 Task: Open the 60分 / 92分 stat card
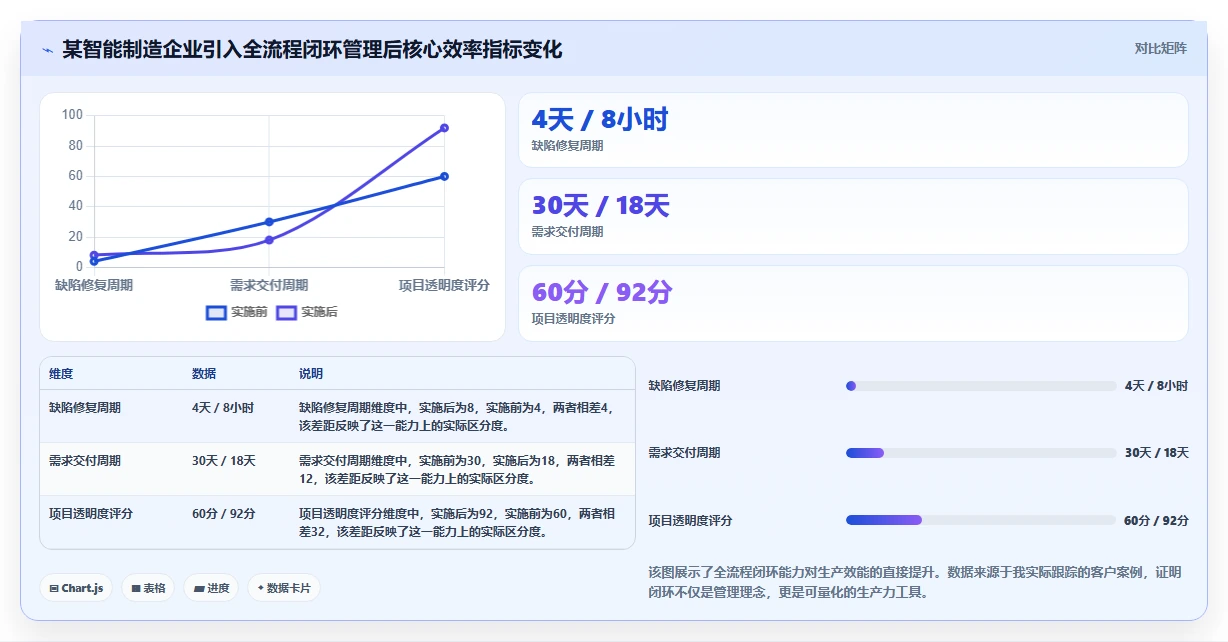pos(853,304)
